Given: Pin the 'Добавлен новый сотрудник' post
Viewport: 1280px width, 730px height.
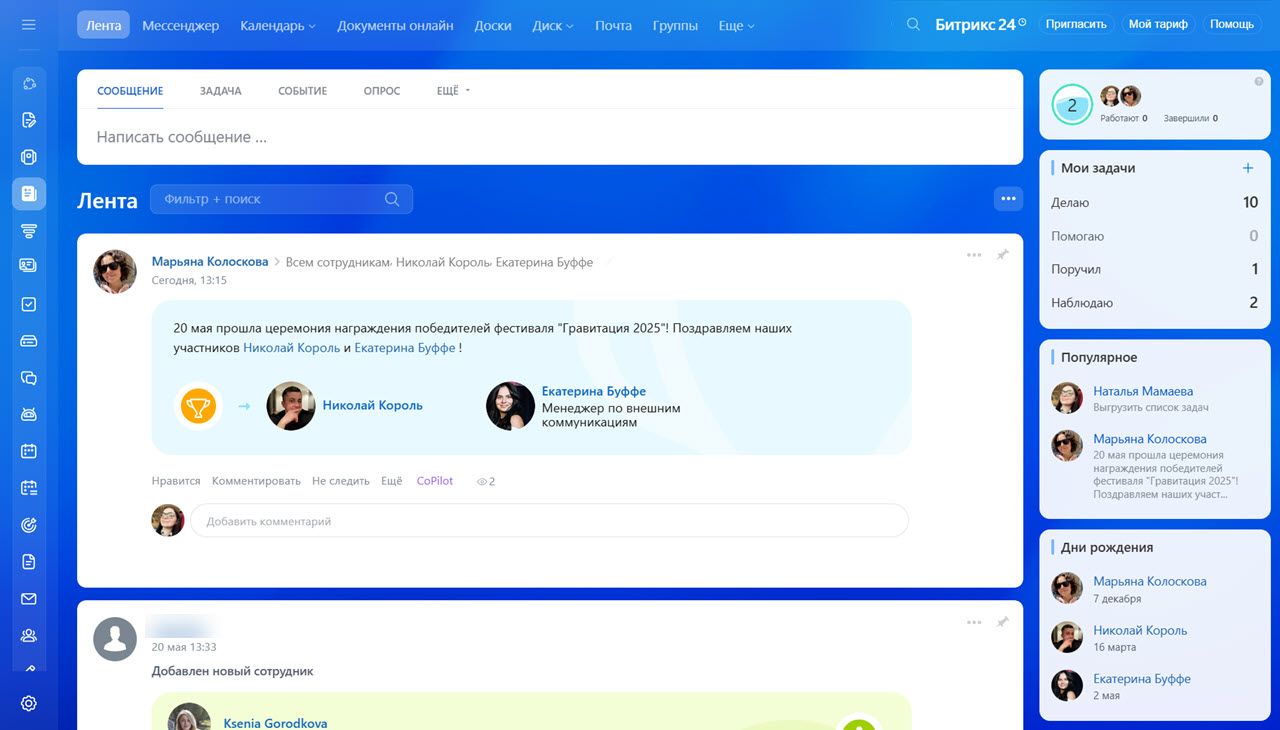Looking at the screenshot, I should [1002, 622].
